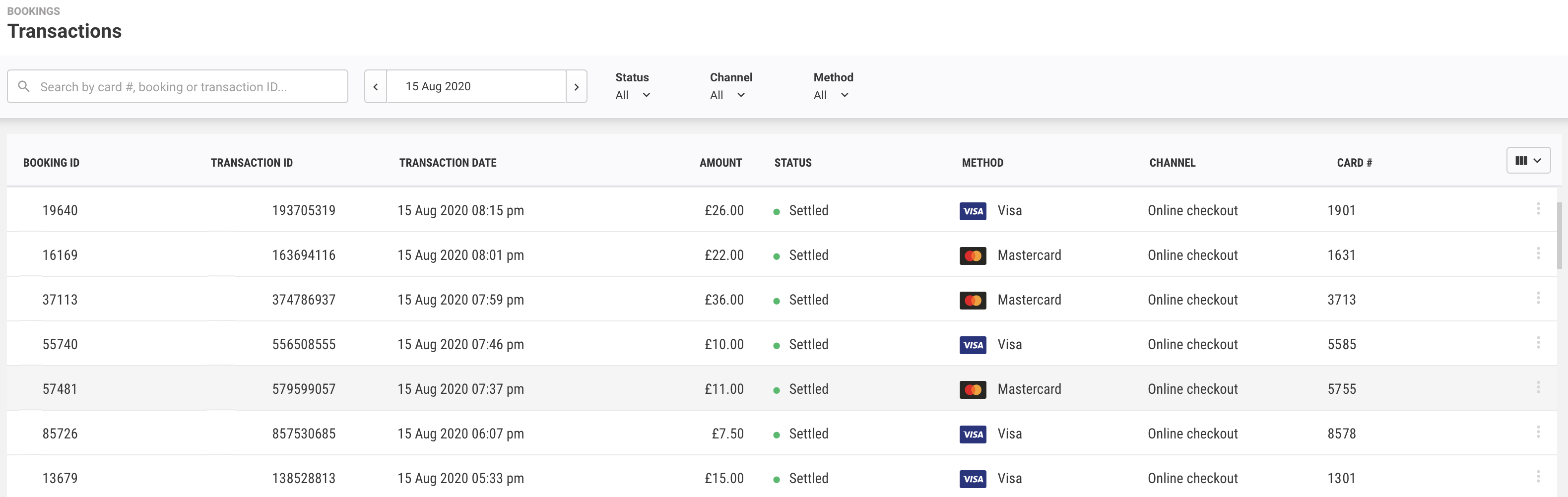1568x497 pixels.
Task: Open kebab menu for booking 57481
Action: [1538, 387]
